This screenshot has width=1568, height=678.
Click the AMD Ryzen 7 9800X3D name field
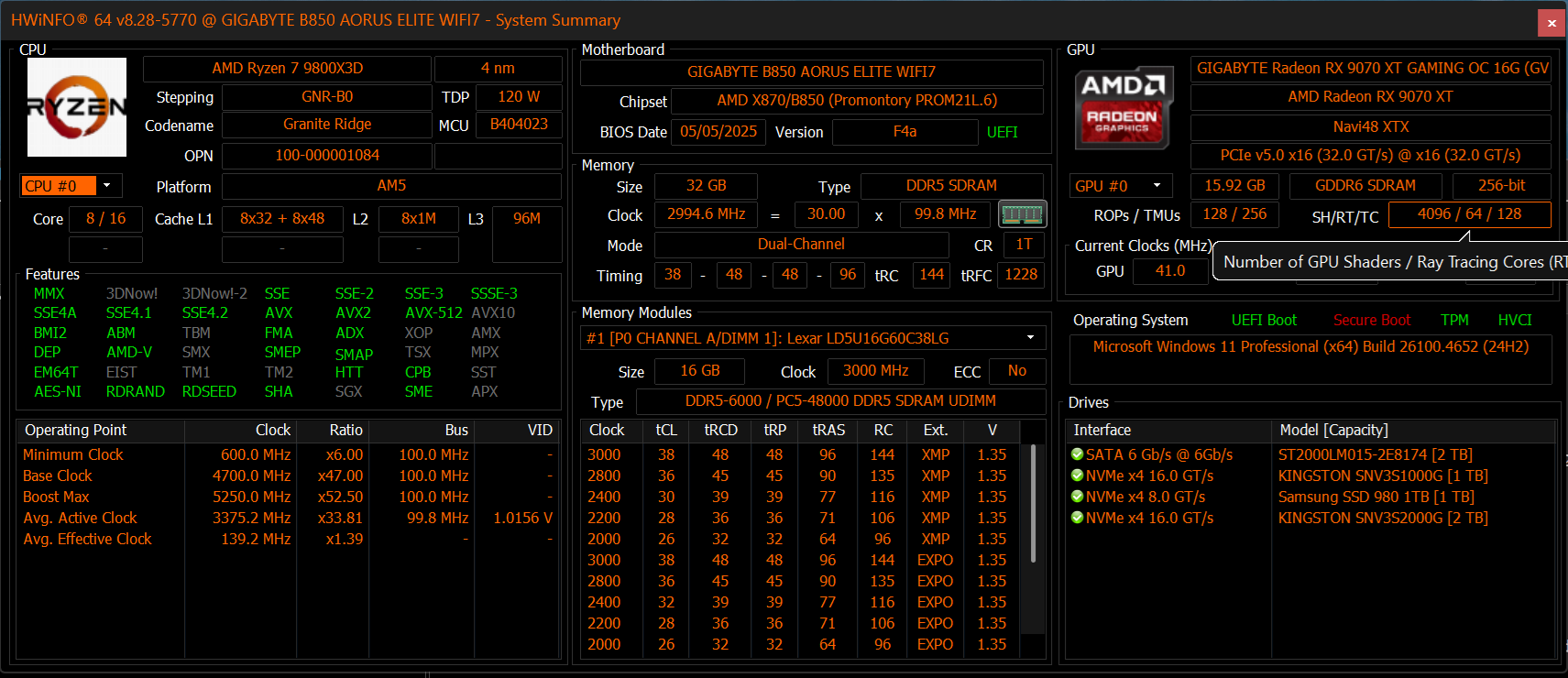[287, 69]
